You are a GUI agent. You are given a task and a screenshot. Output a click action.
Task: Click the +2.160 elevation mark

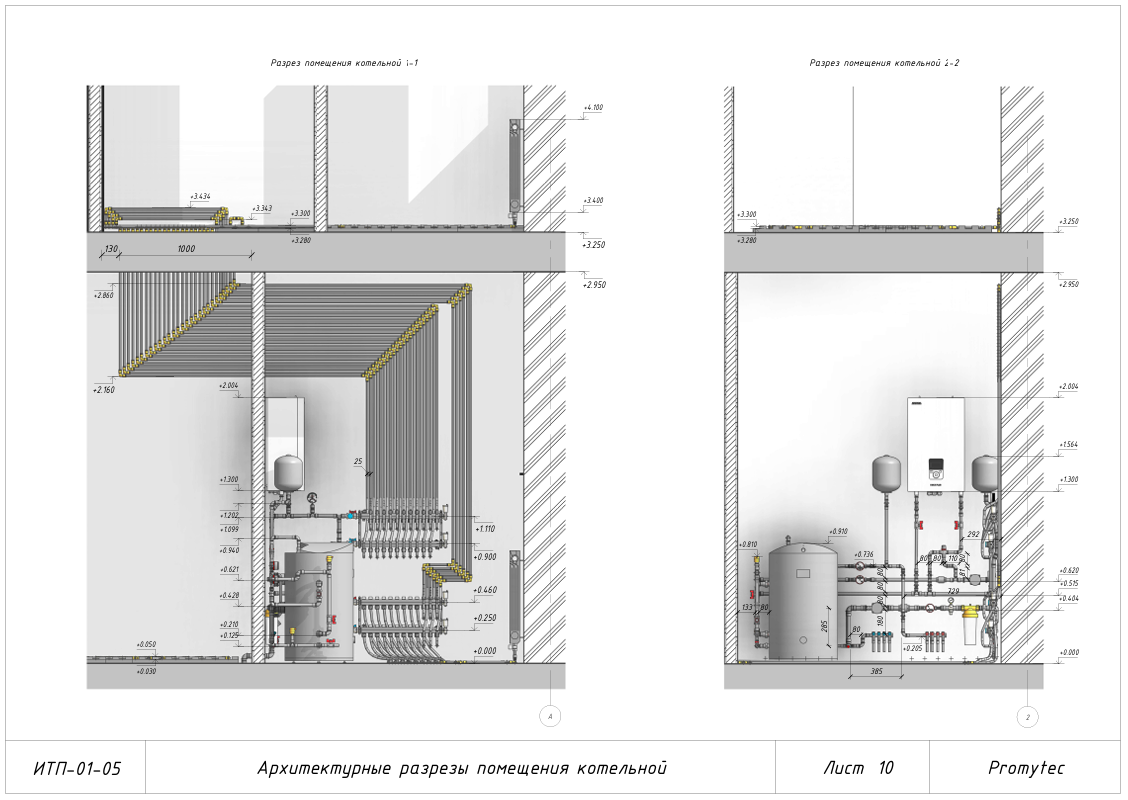tap(104, 390)
